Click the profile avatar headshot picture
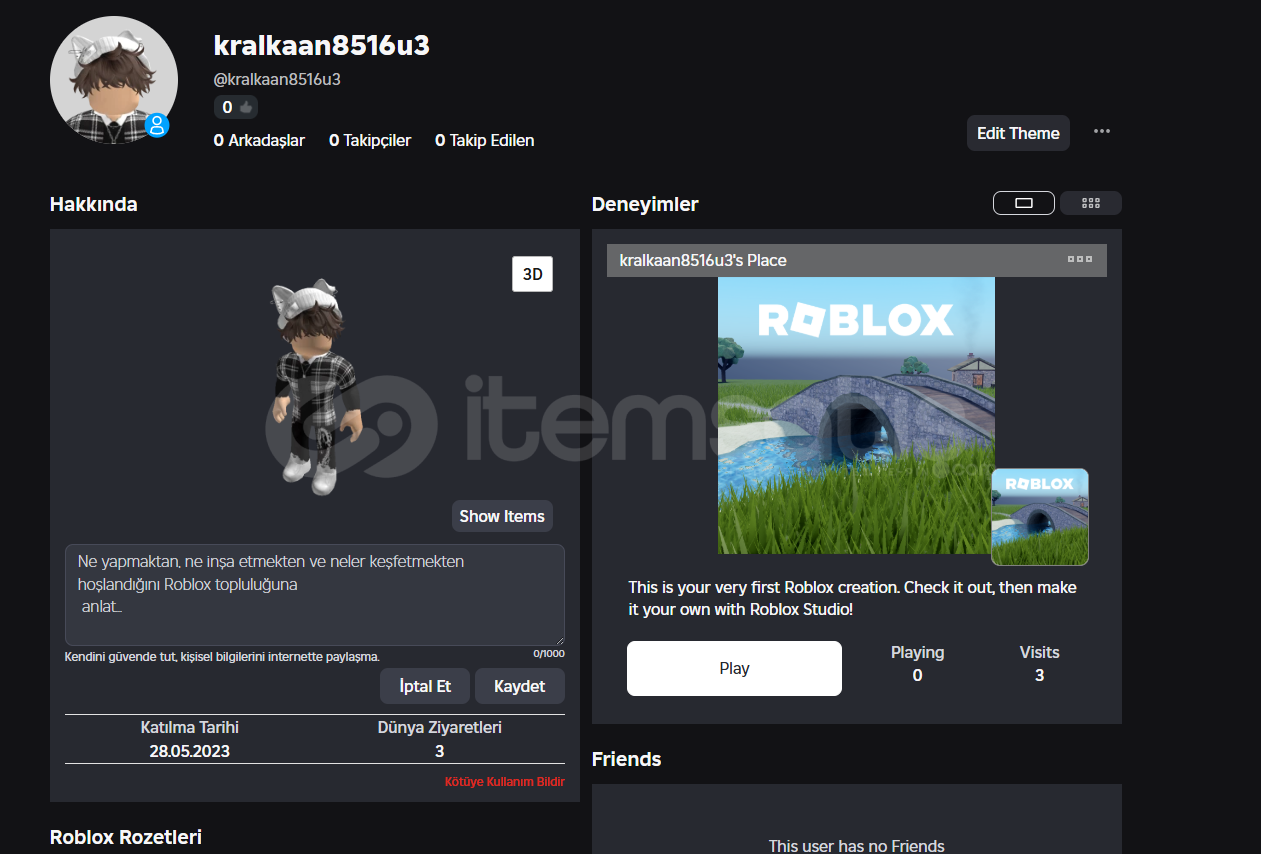Screen dimensions: 1261x854 pyautogui.click(x=114, y=80)
